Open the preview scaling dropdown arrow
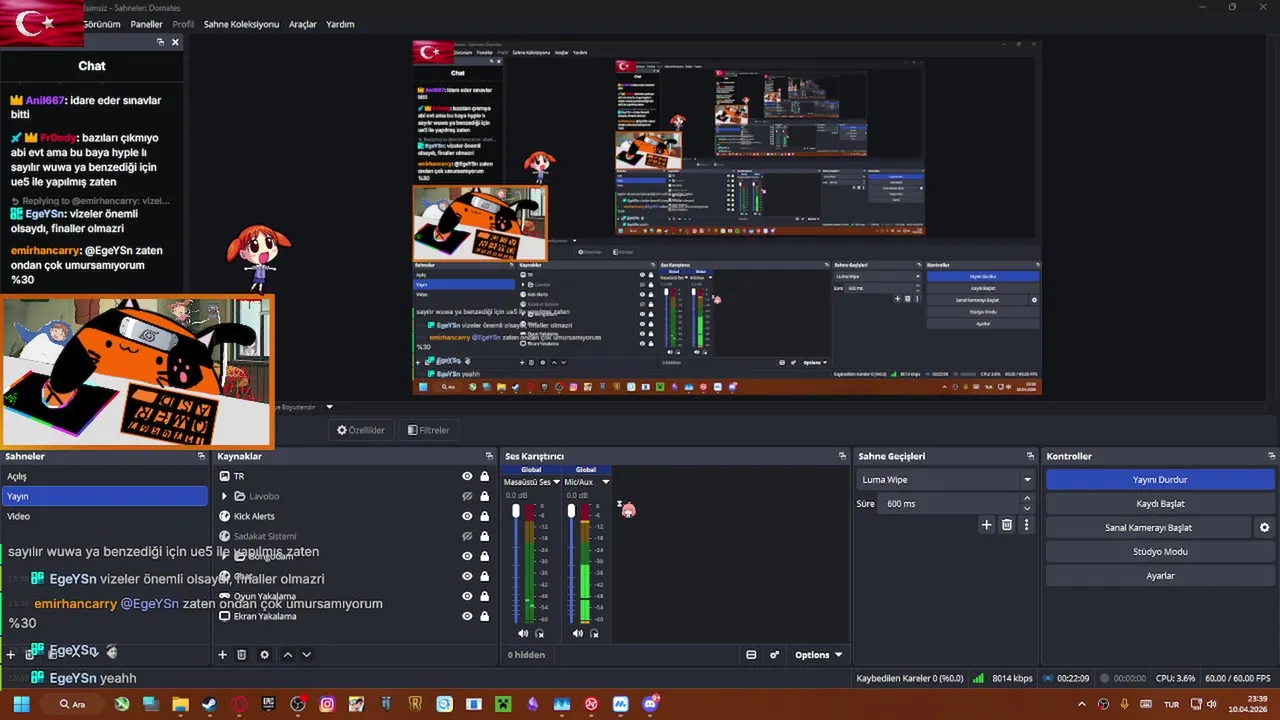Viewport: 1280px width, 720px height. coord(329,407)
